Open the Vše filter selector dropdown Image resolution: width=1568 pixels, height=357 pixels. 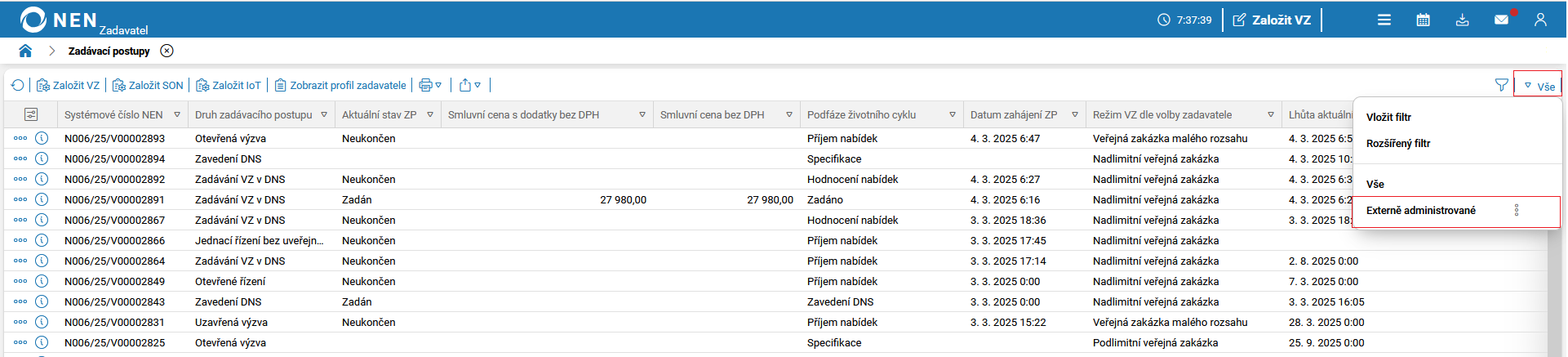[1539, 86]
